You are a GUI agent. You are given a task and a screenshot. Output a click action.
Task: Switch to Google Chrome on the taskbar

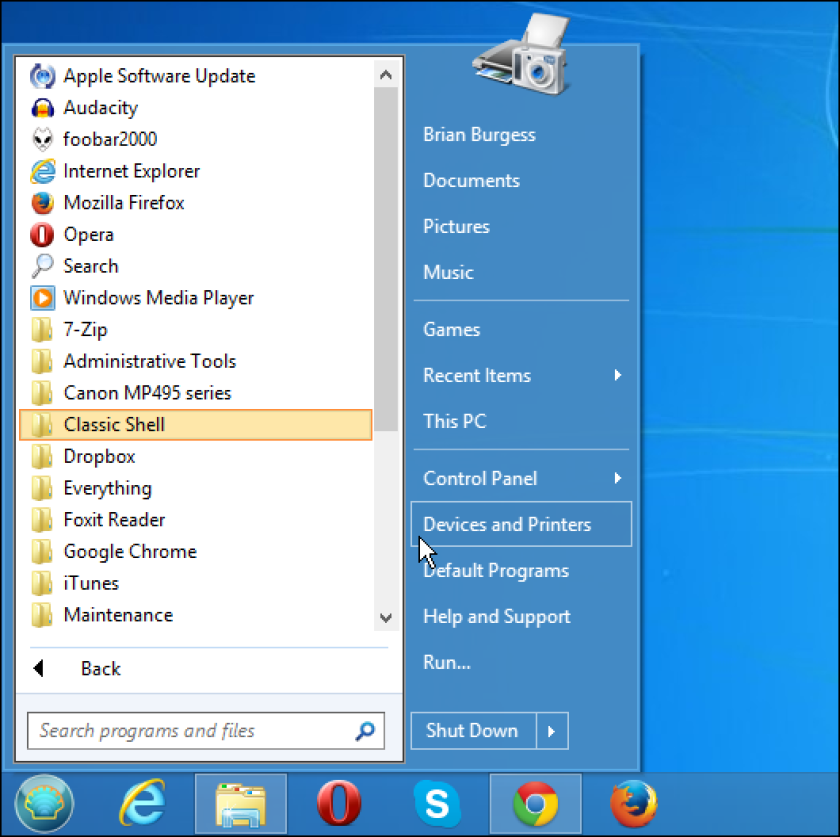coord(536,804)
